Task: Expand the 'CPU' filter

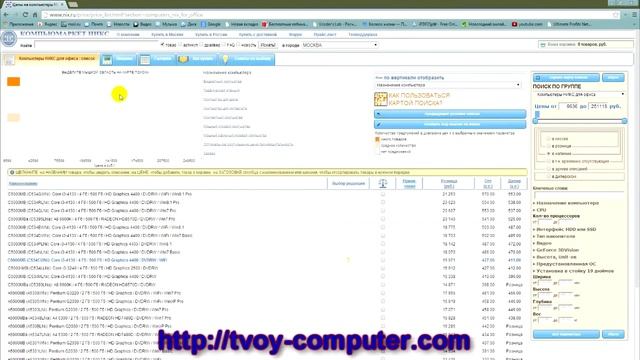Action: [540, 210]
